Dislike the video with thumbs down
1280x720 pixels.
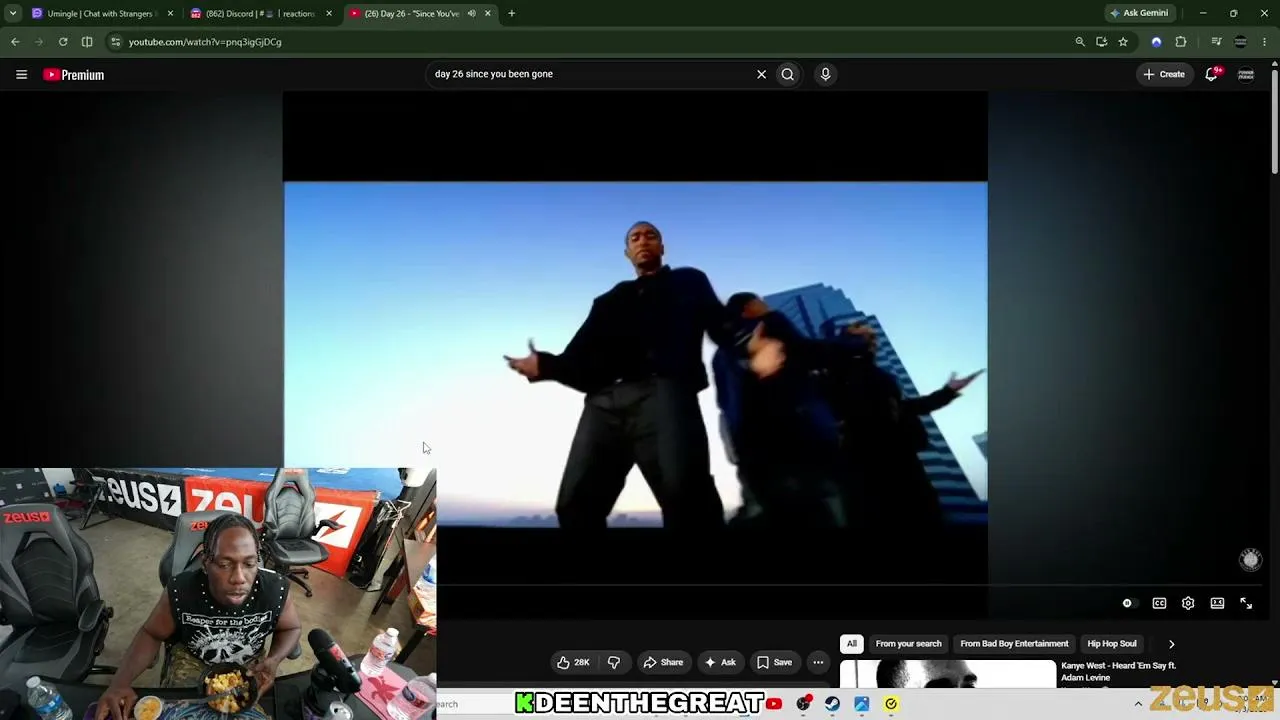pyautogui.click(x=614, y=662)
